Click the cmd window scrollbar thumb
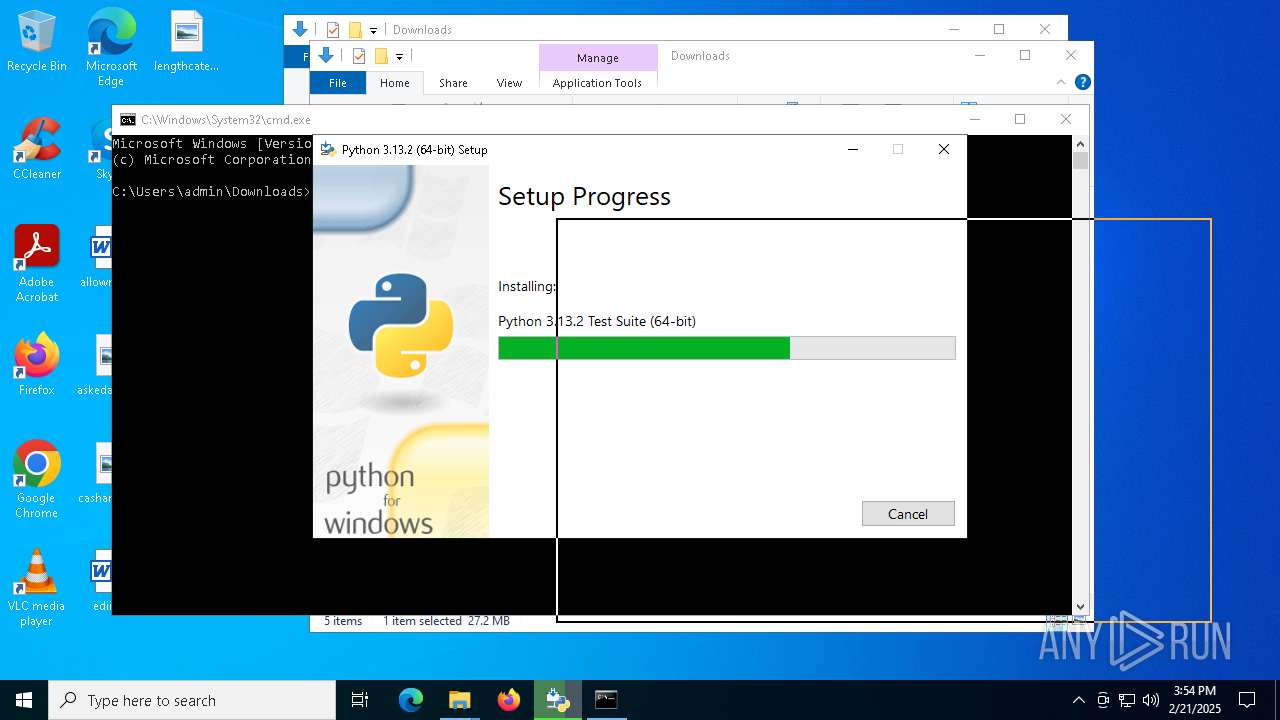Screen dimensions: 1280x720 (1080, 161)
